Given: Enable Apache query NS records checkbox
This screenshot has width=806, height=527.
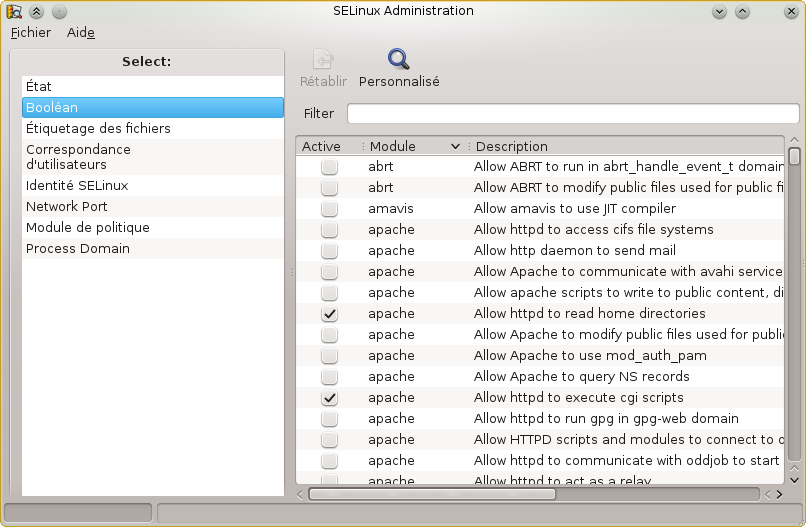Looking at the screenshot, I should [329, 377].
